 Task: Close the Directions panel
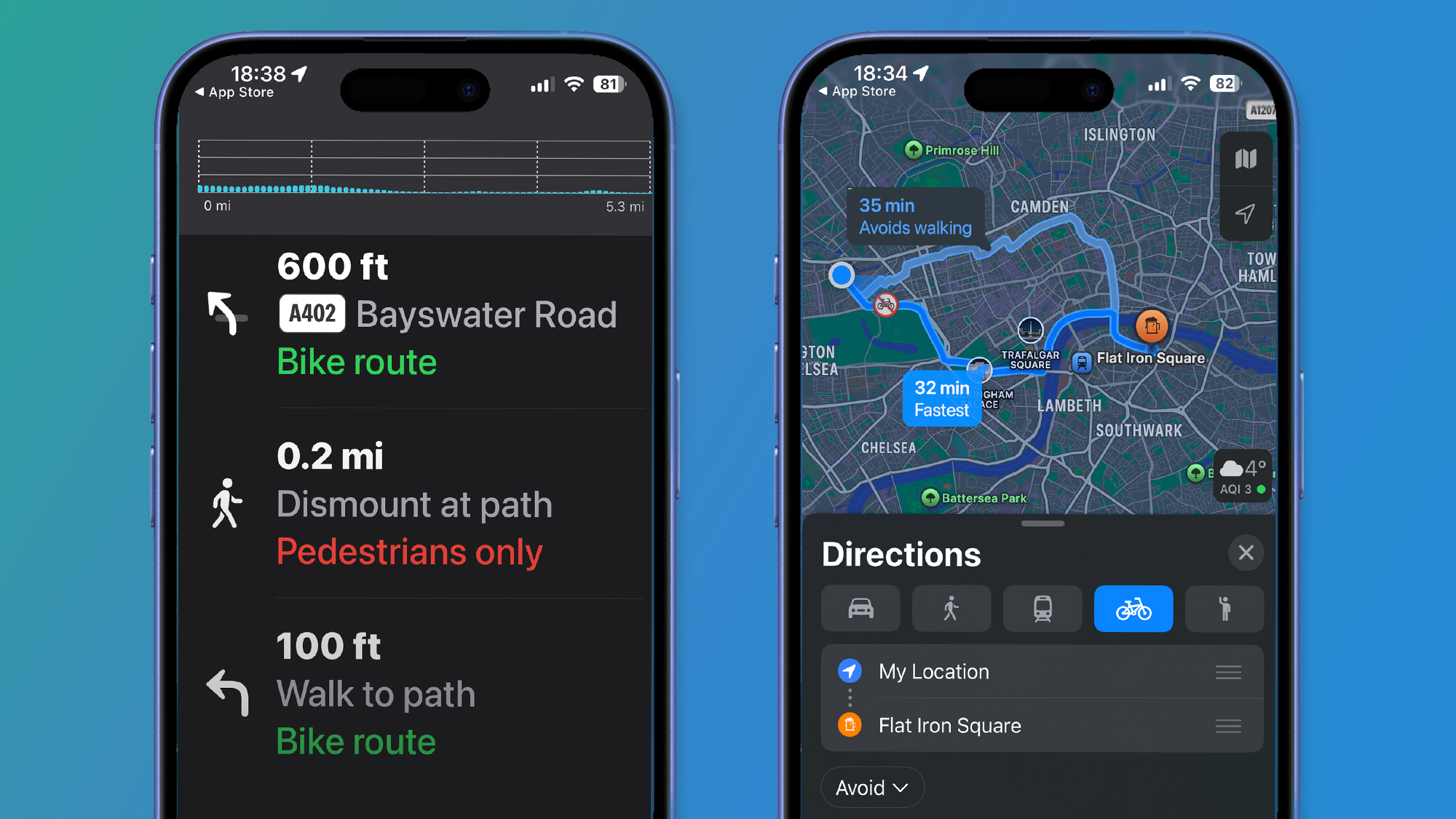[x=1246, y=553]
